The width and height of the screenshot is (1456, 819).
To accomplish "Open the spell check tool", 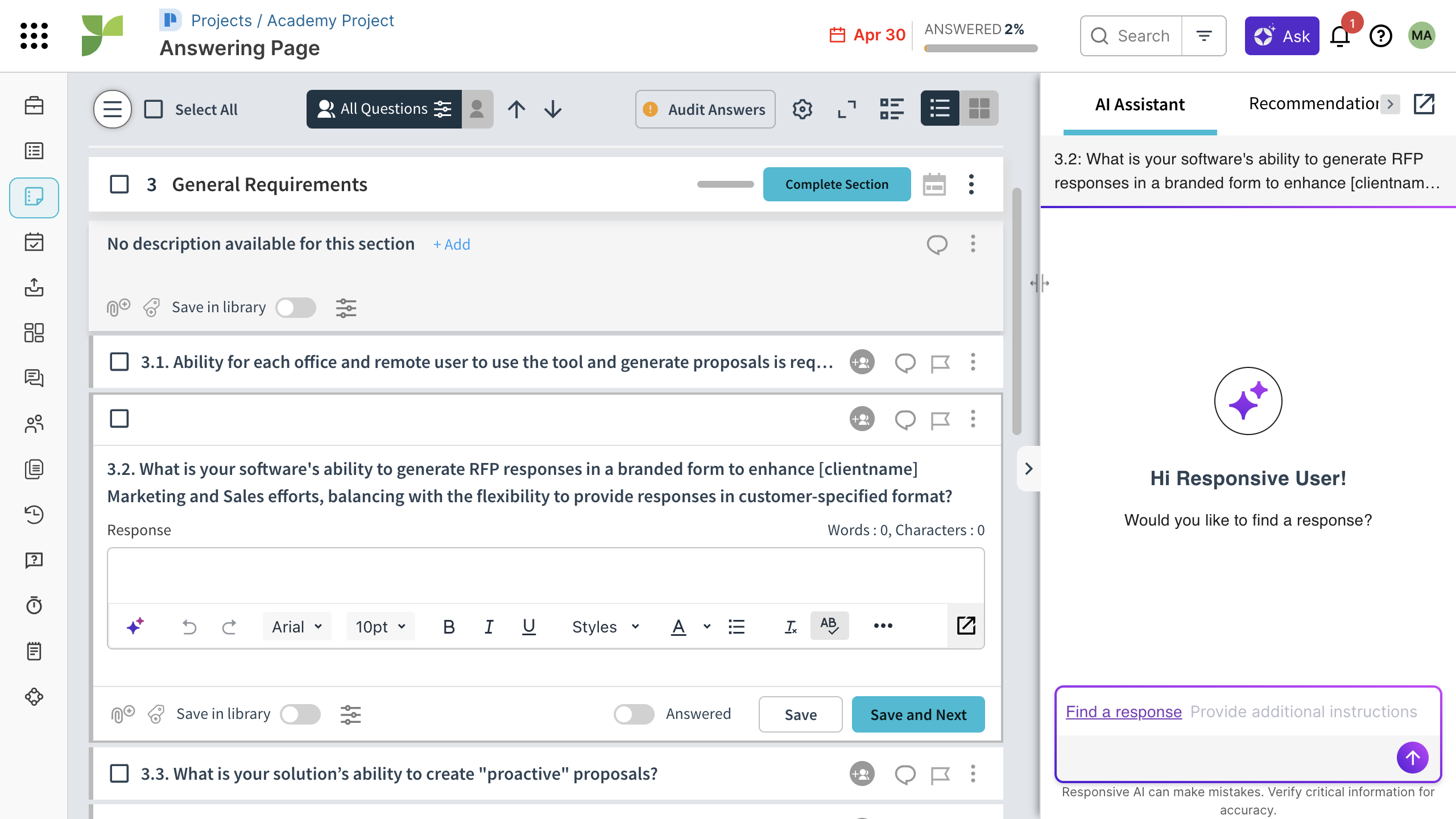I will [x=829, y=626].
